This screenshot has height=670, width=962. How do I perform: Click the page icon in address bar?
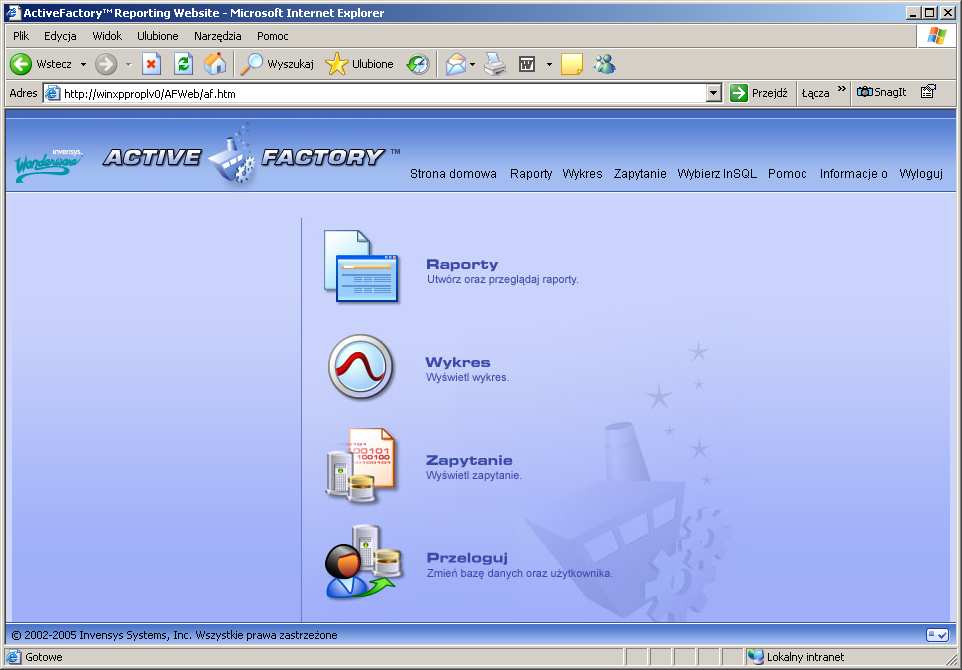tap(53, 93)
